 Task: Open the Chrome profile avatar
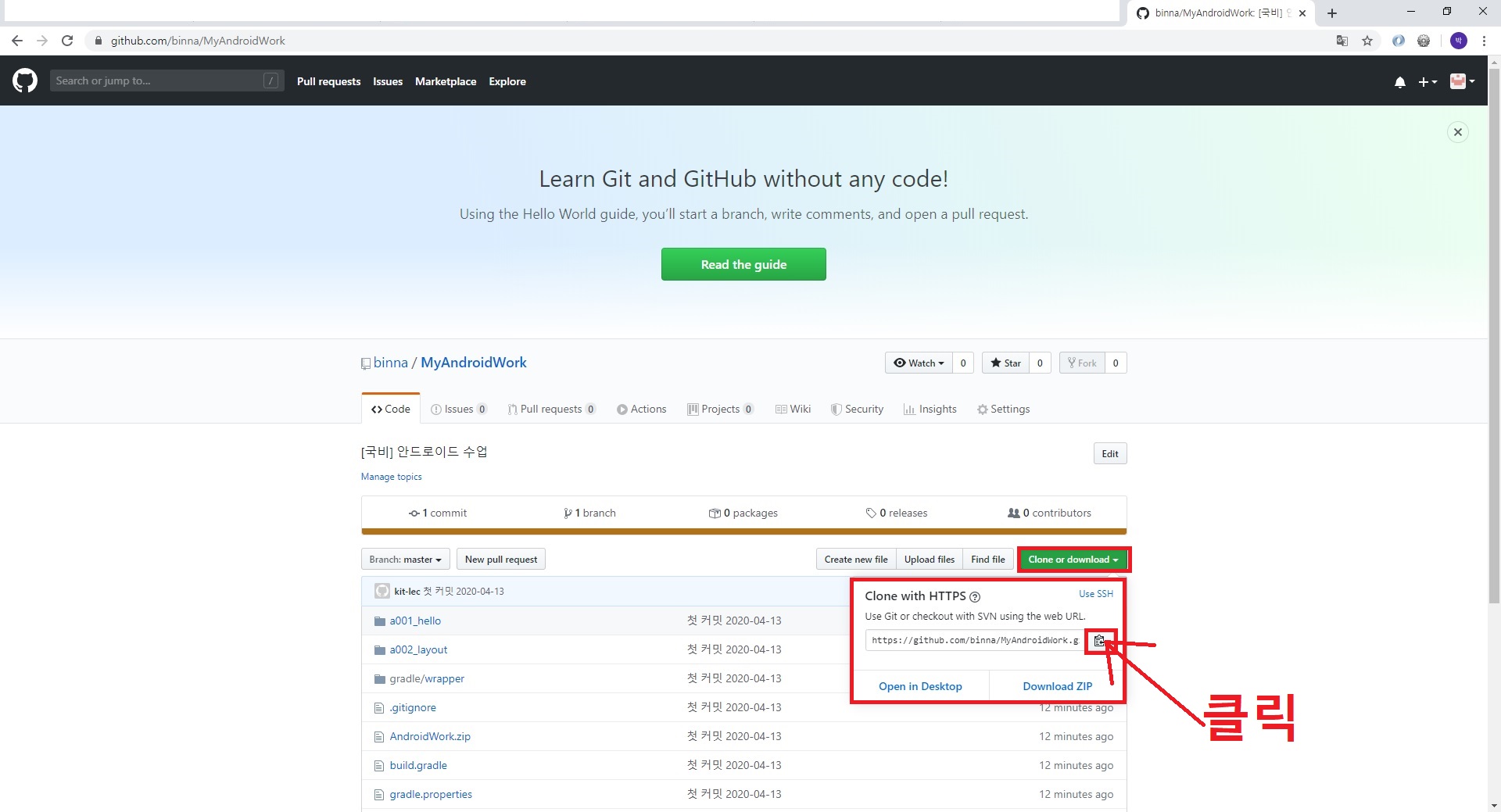pyautogui.click(x=1459, y=41)
